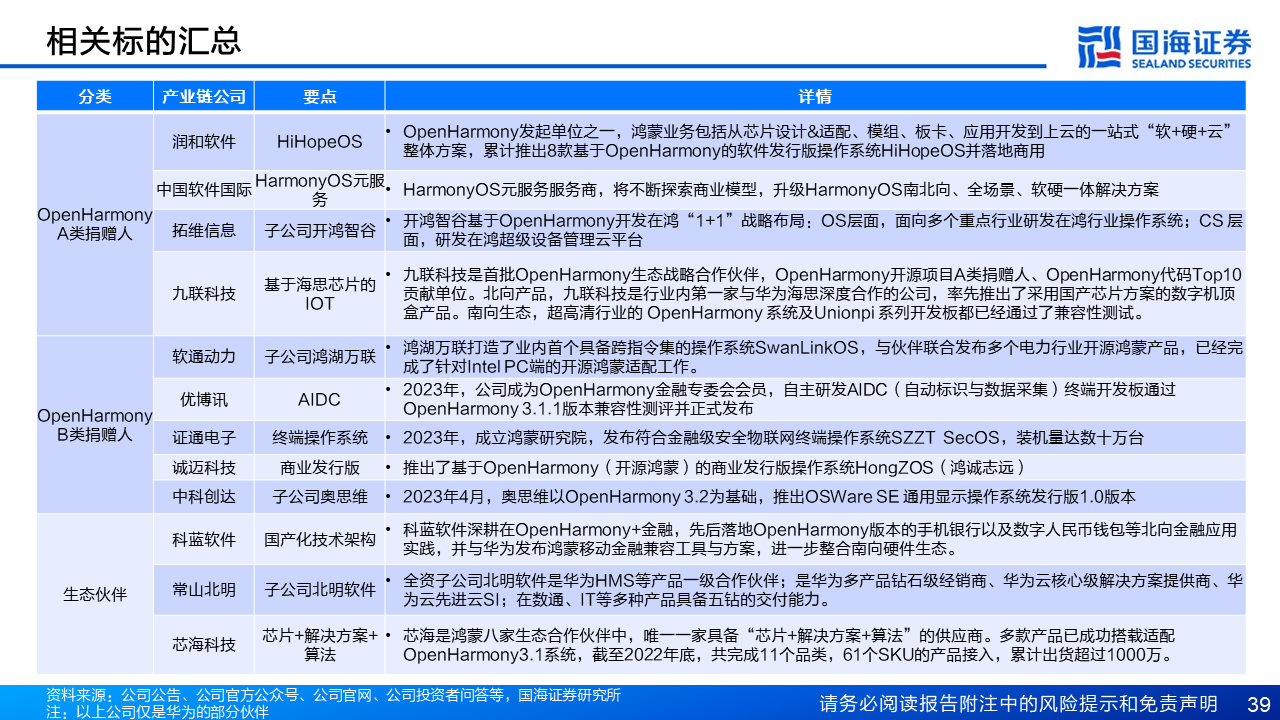
Task: Select the 子公司开鸿智谷 key point cell
Action: coord(320,230)
